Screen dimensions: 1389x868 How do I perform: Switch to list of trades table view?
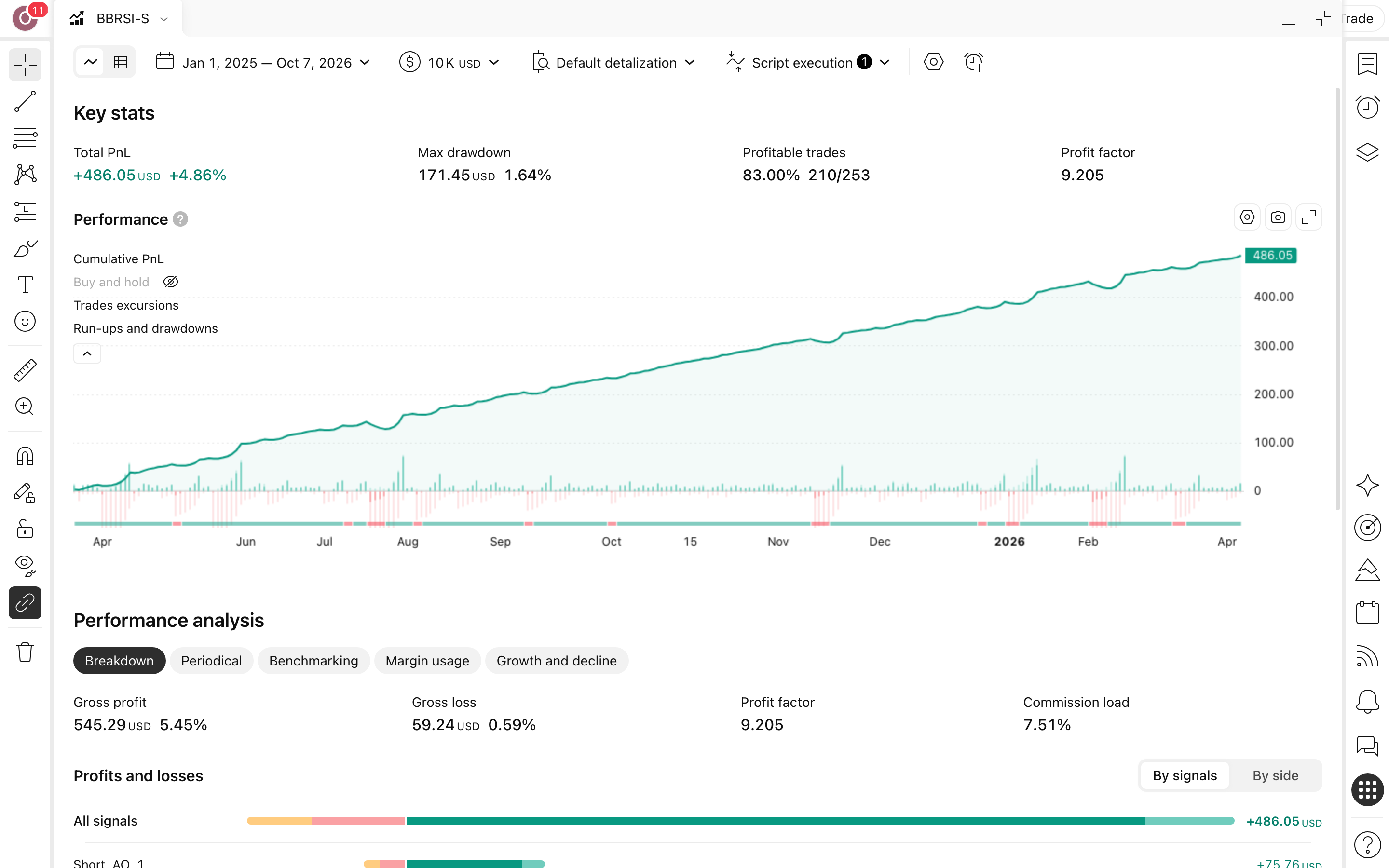pyautogui.click(x=121, y=62)
